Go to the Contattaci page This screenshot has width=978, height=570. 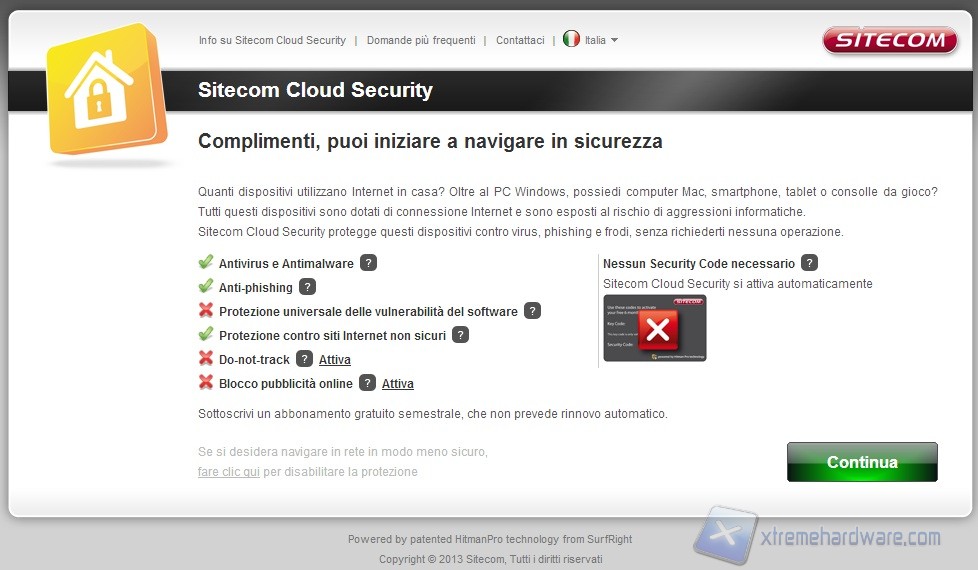[x=520, y=41]
